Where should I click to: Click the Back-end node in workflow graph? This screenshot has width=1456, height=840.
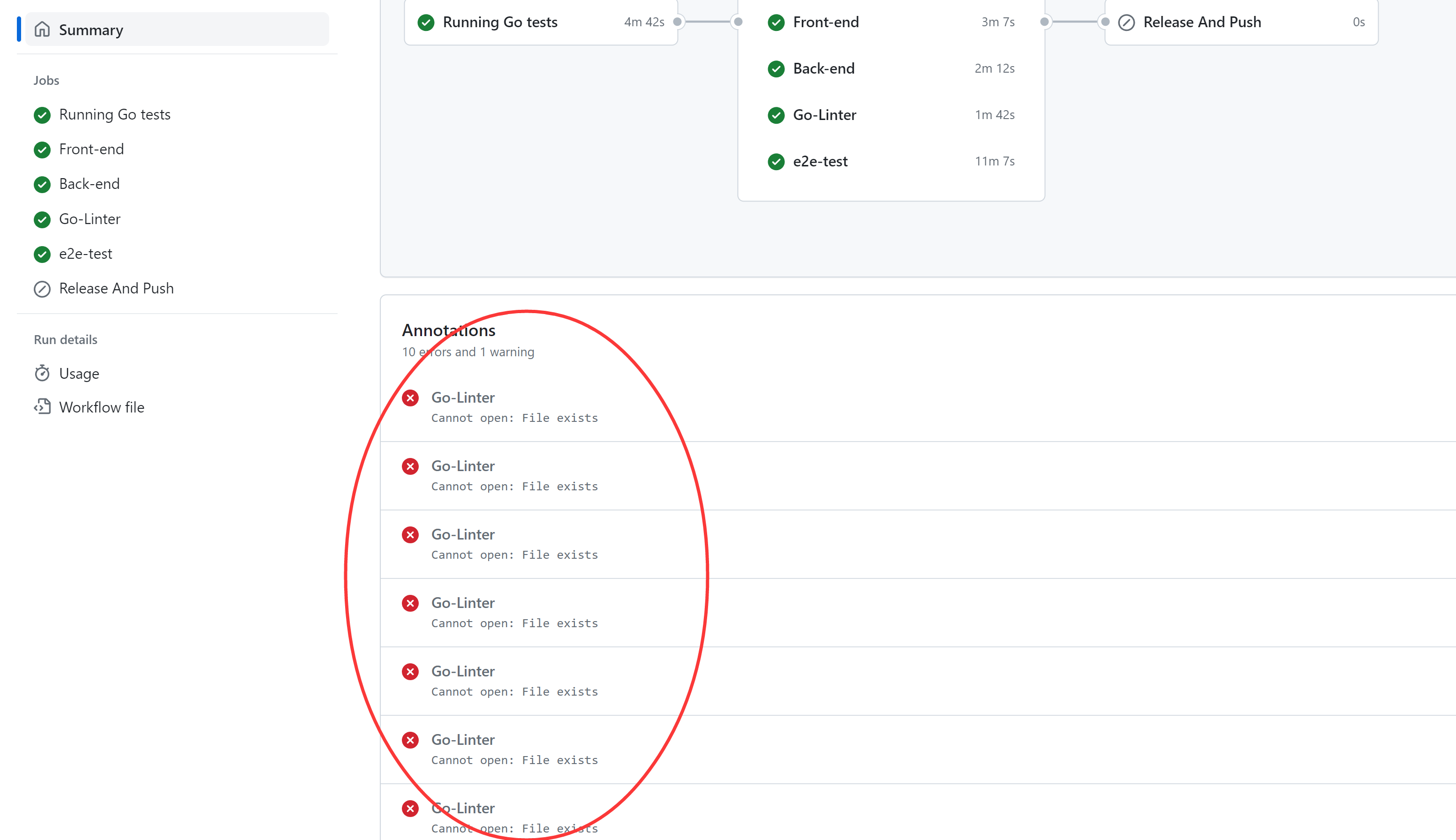pyautogui.click(x=823, y=68)
